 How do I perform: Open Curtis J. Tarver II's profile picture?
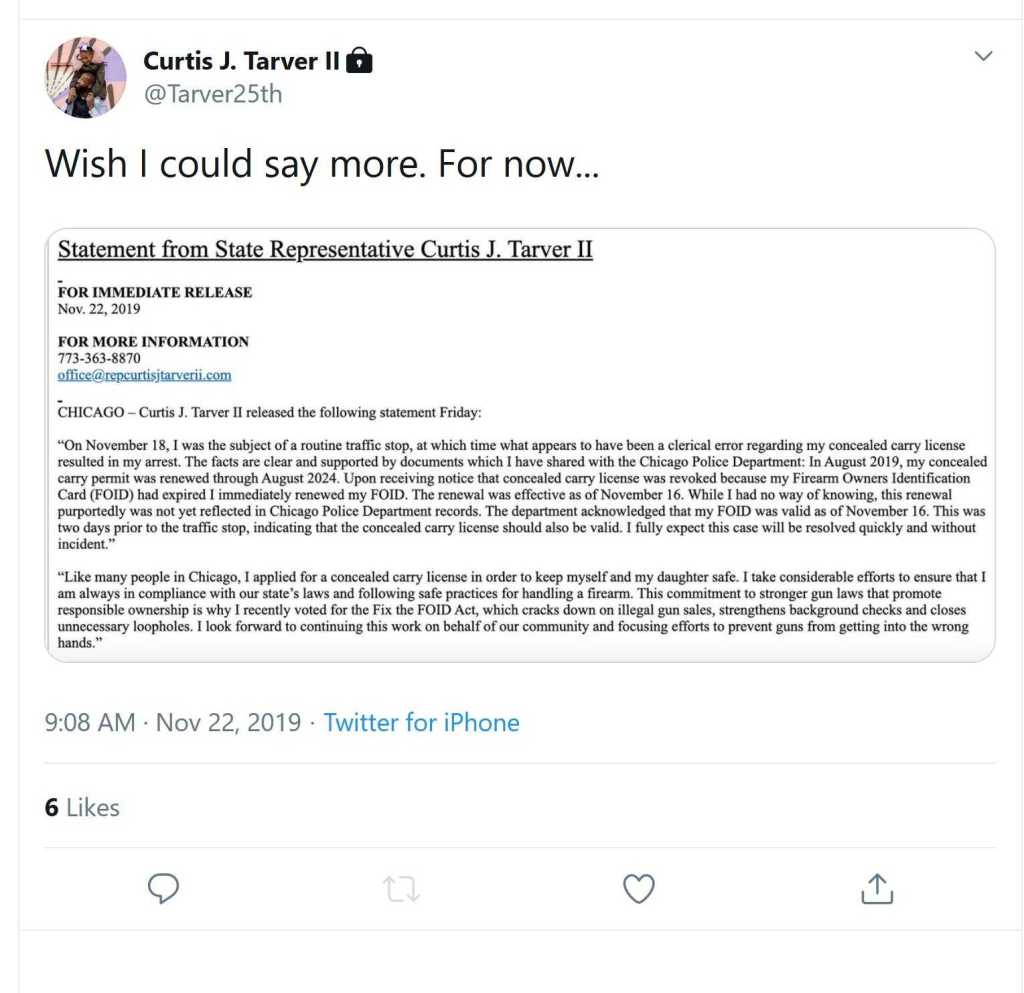pos(86,77)
